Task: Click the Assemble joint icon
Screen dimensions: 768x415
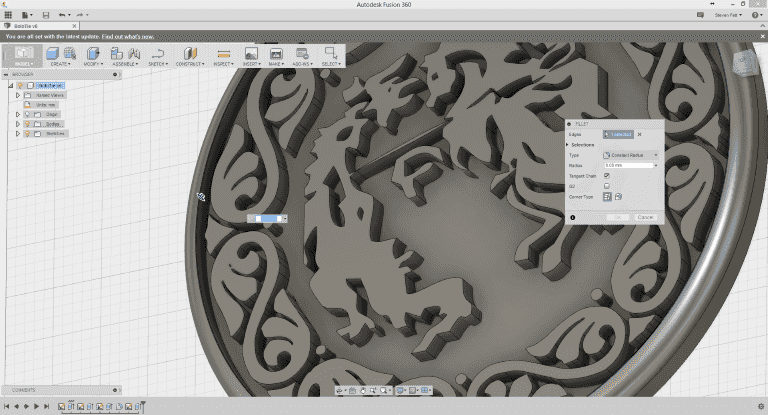Action: coord(134,53)
